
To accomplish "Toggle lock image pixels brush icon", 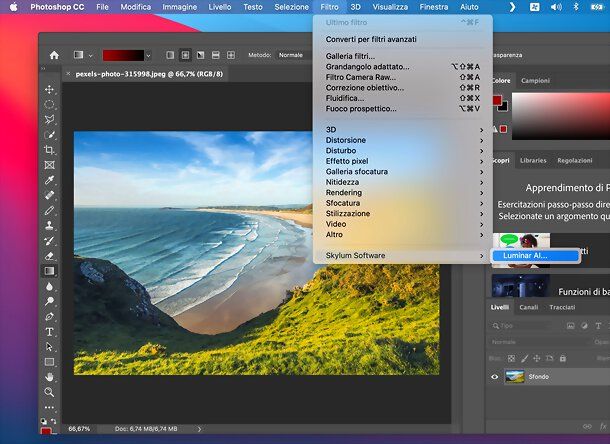I will coord(524,358).
